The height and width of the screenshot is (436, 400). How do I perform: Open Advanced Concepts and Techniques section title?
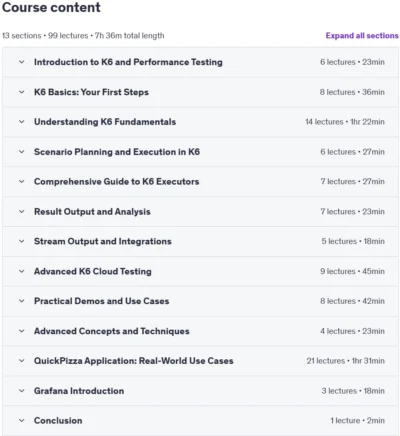click(112, 331)
